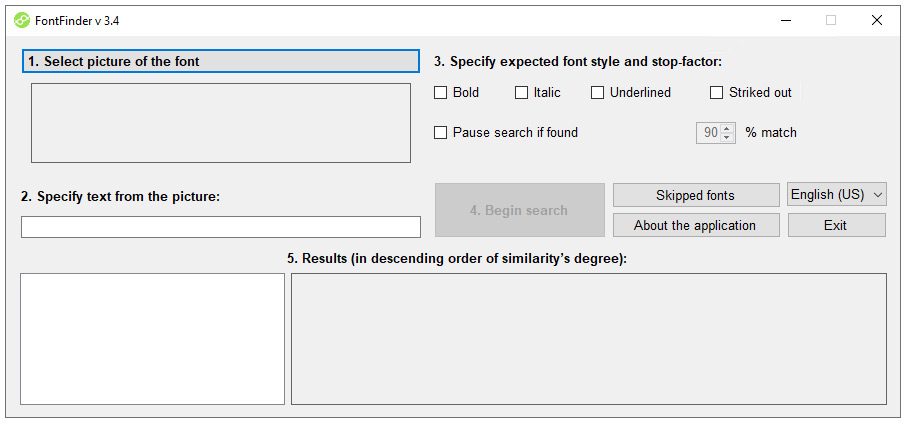Click the results preview panel

[x=589, y=339]
